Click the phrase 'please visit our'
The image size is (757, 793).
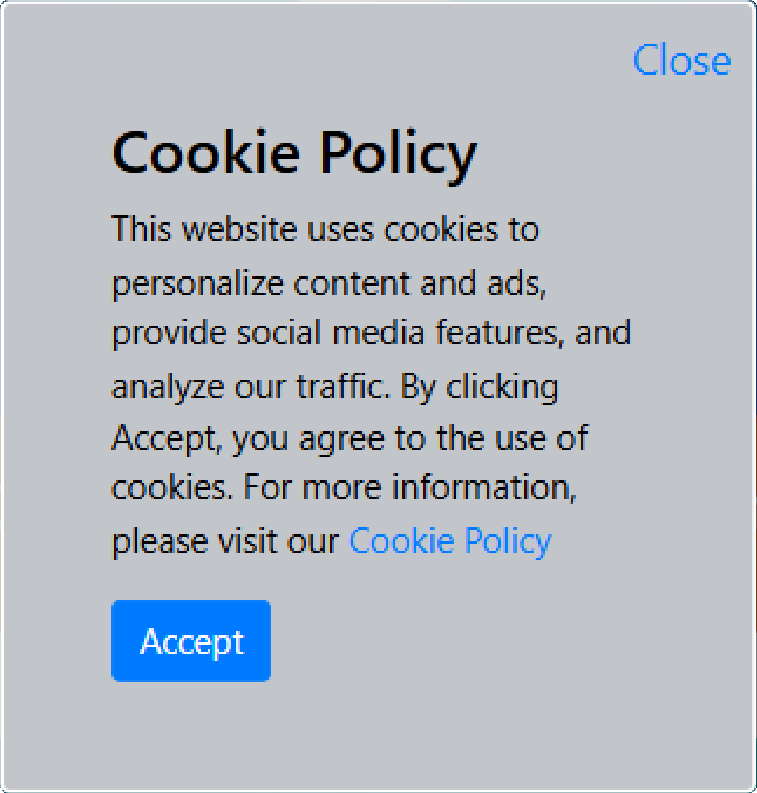pyautogui.click(x=226, y=541)
